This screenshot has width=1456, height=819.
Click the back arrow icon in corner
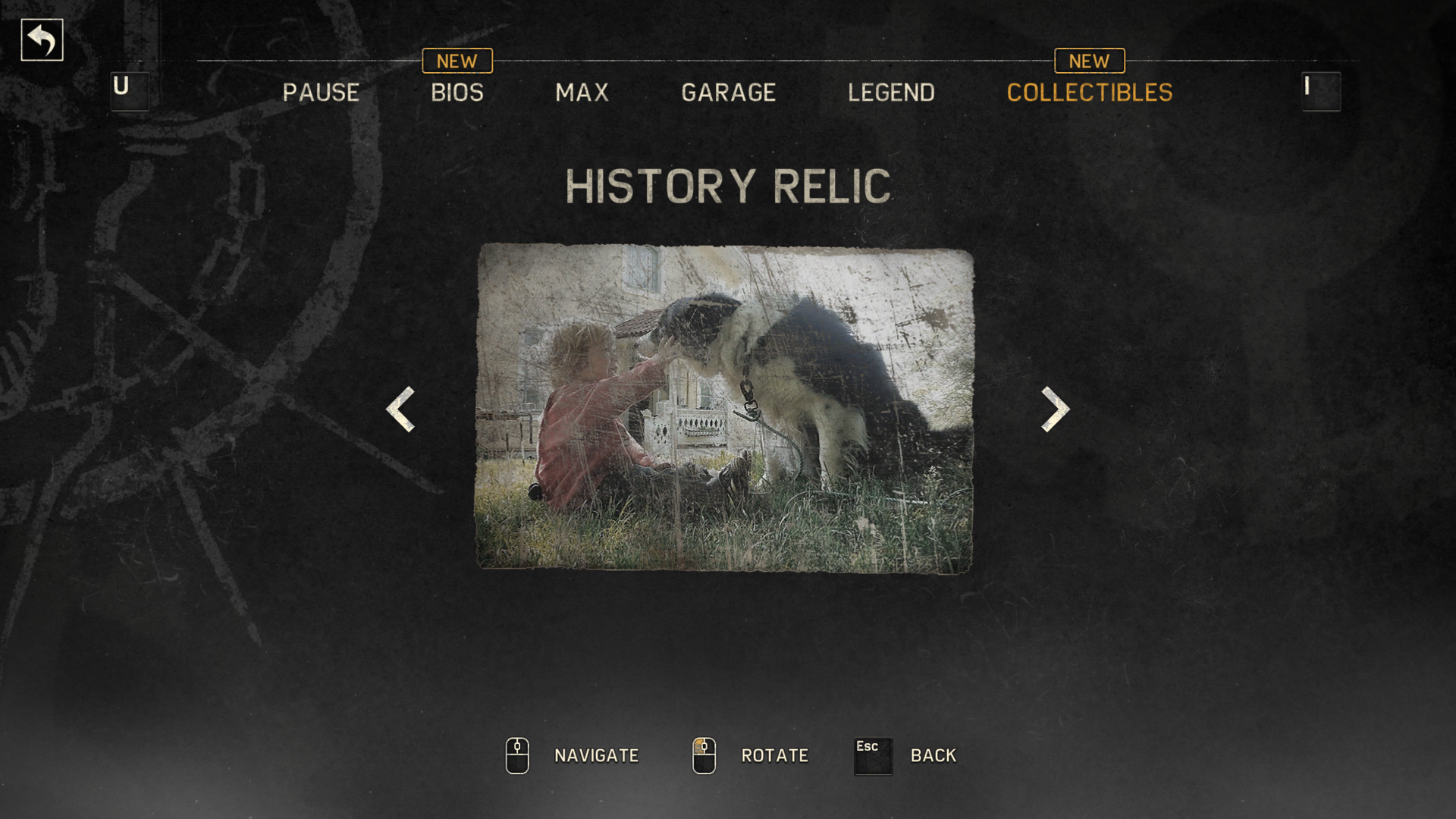click(x=42, y=40)
